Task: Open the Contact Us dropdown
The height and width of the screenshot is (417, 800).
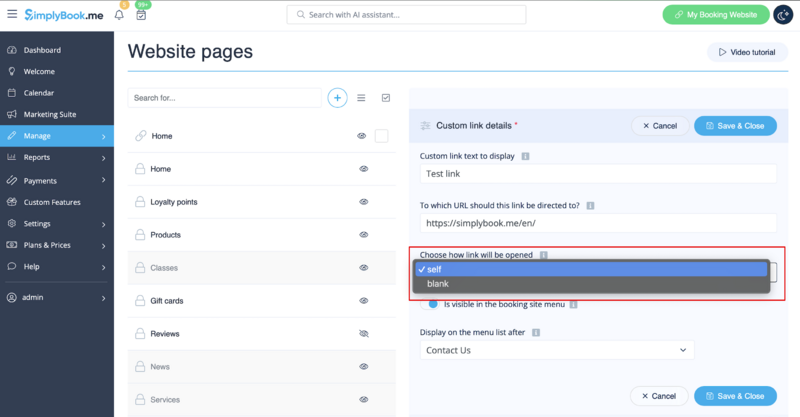Action: (x=557, y=350)
